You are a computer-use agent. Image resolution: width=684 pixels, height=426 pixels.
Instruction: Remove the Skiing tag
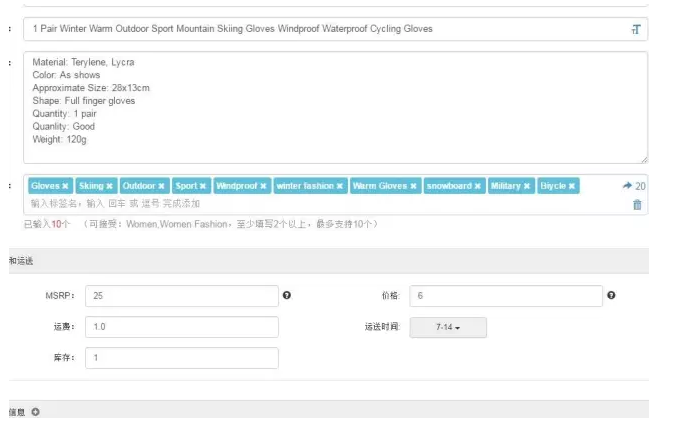tap(110, 186)
